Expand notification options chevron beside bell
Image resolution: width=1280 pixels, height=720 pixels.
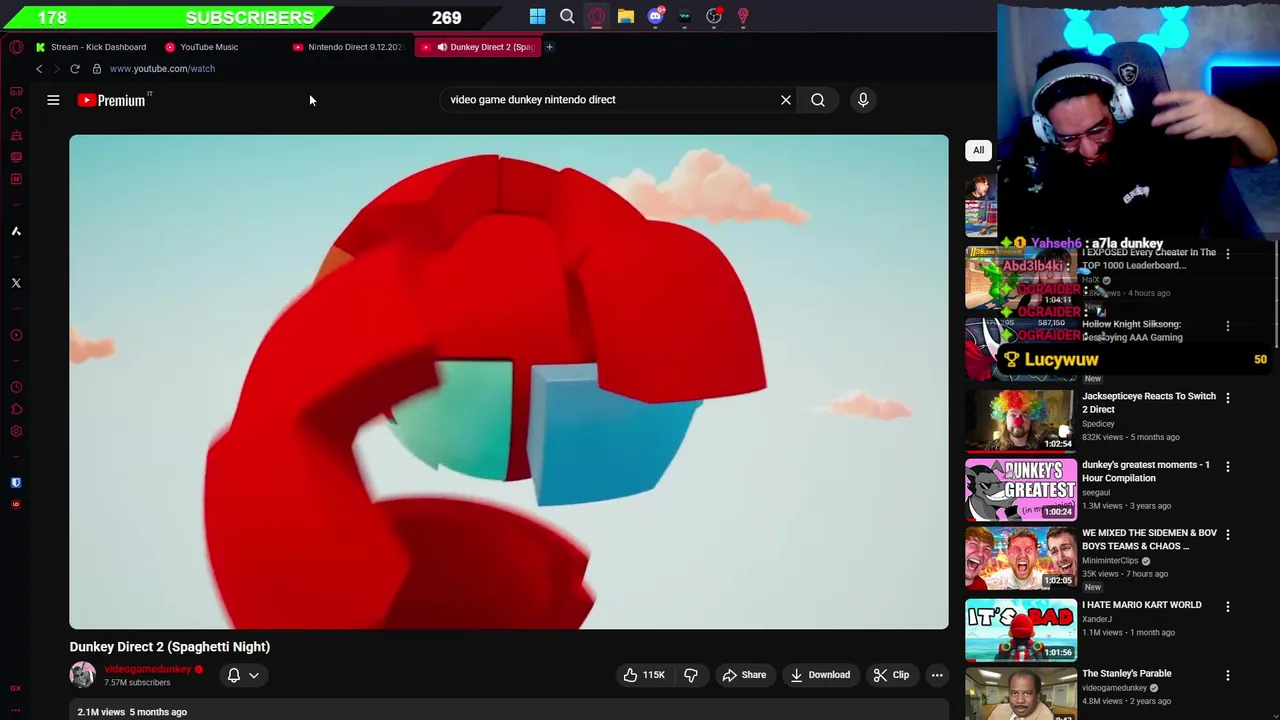point(254,675)
